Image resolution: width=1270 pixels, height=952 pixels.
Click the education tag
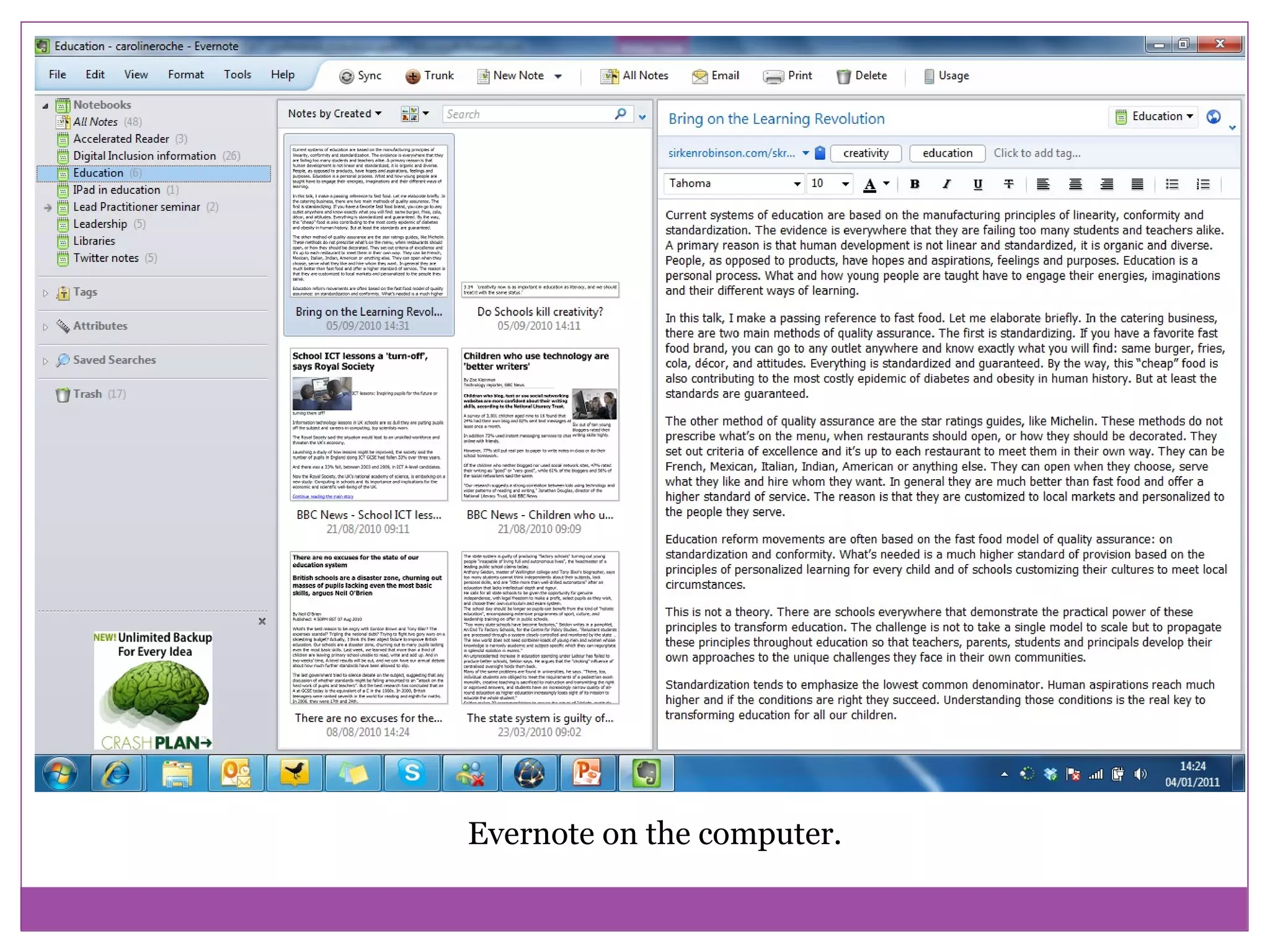(x=947, y=153)
